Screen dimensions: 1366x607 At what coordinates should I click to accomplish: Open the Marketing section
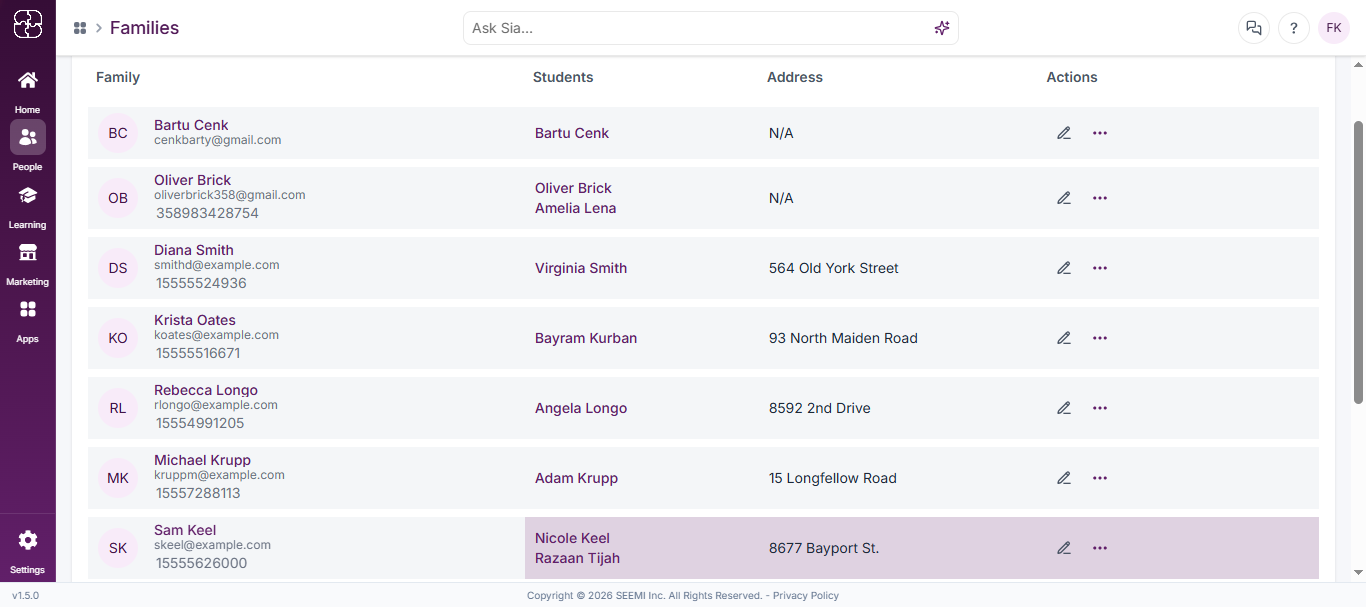[x=28, y=263]
